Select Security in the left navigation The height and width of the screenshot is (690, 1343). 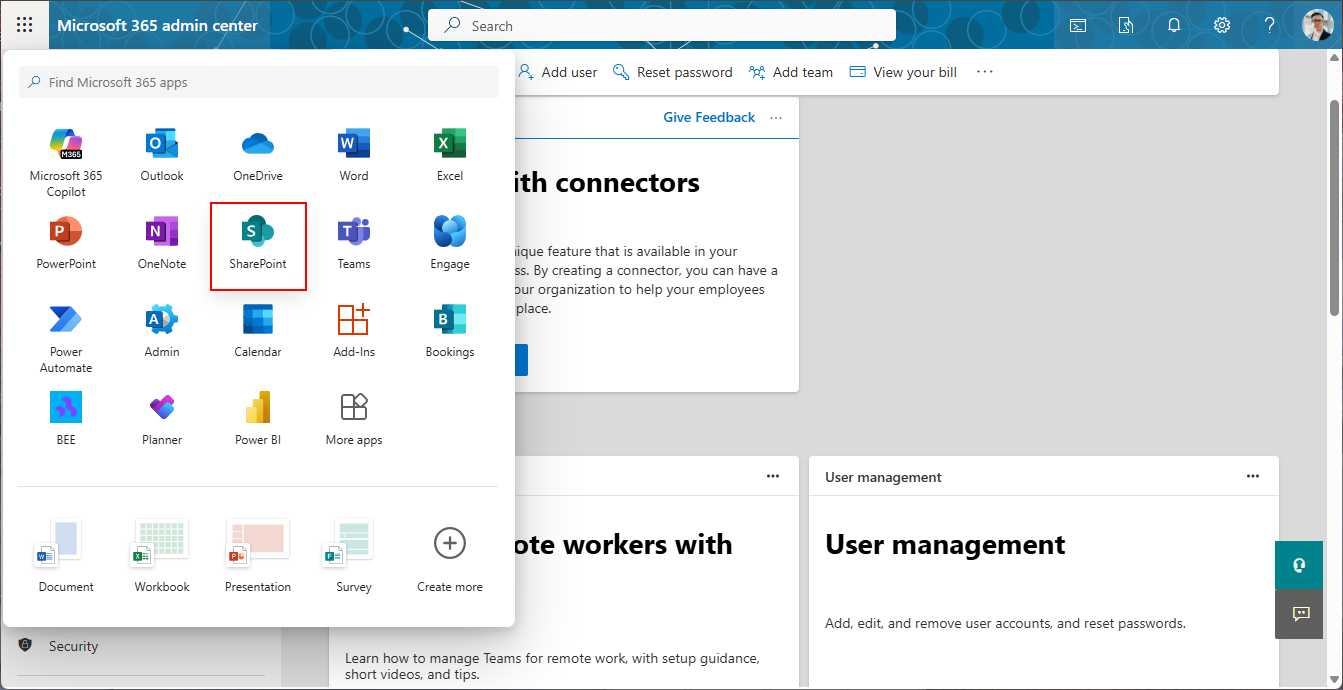pos(73,646)
